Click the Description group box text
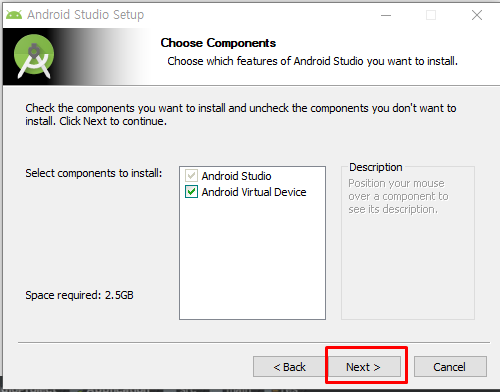This screenshot has width=500, height=392. (x=398, y=196)
